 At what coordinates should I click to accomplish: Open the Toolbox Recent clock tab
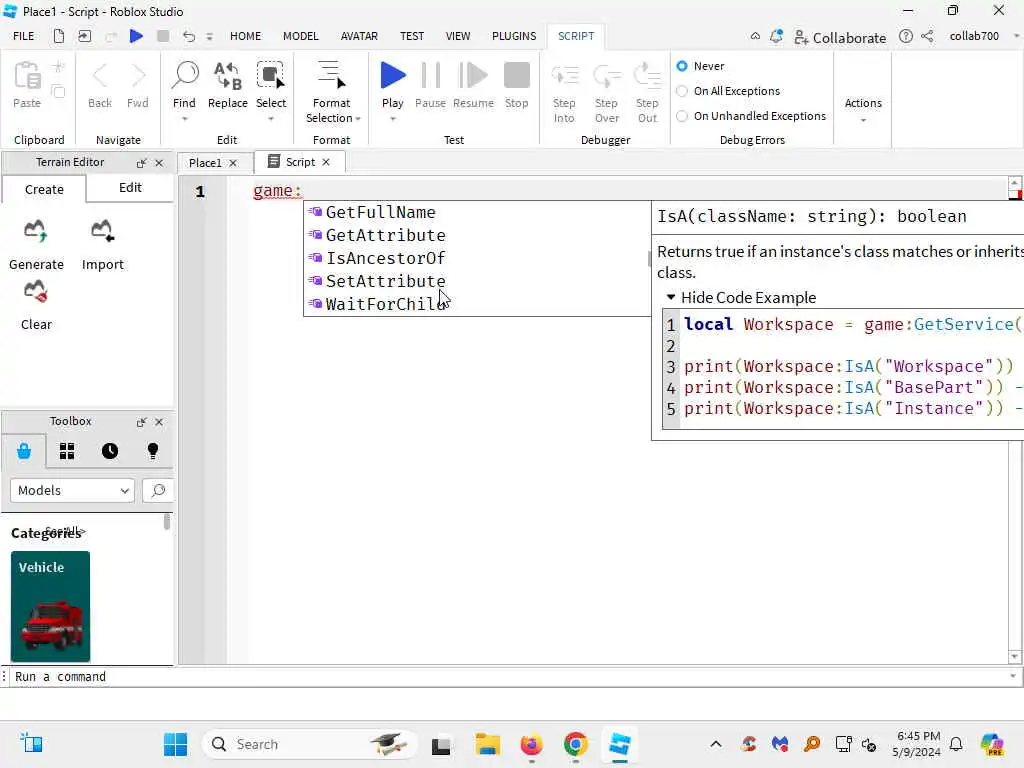point(110,451)
